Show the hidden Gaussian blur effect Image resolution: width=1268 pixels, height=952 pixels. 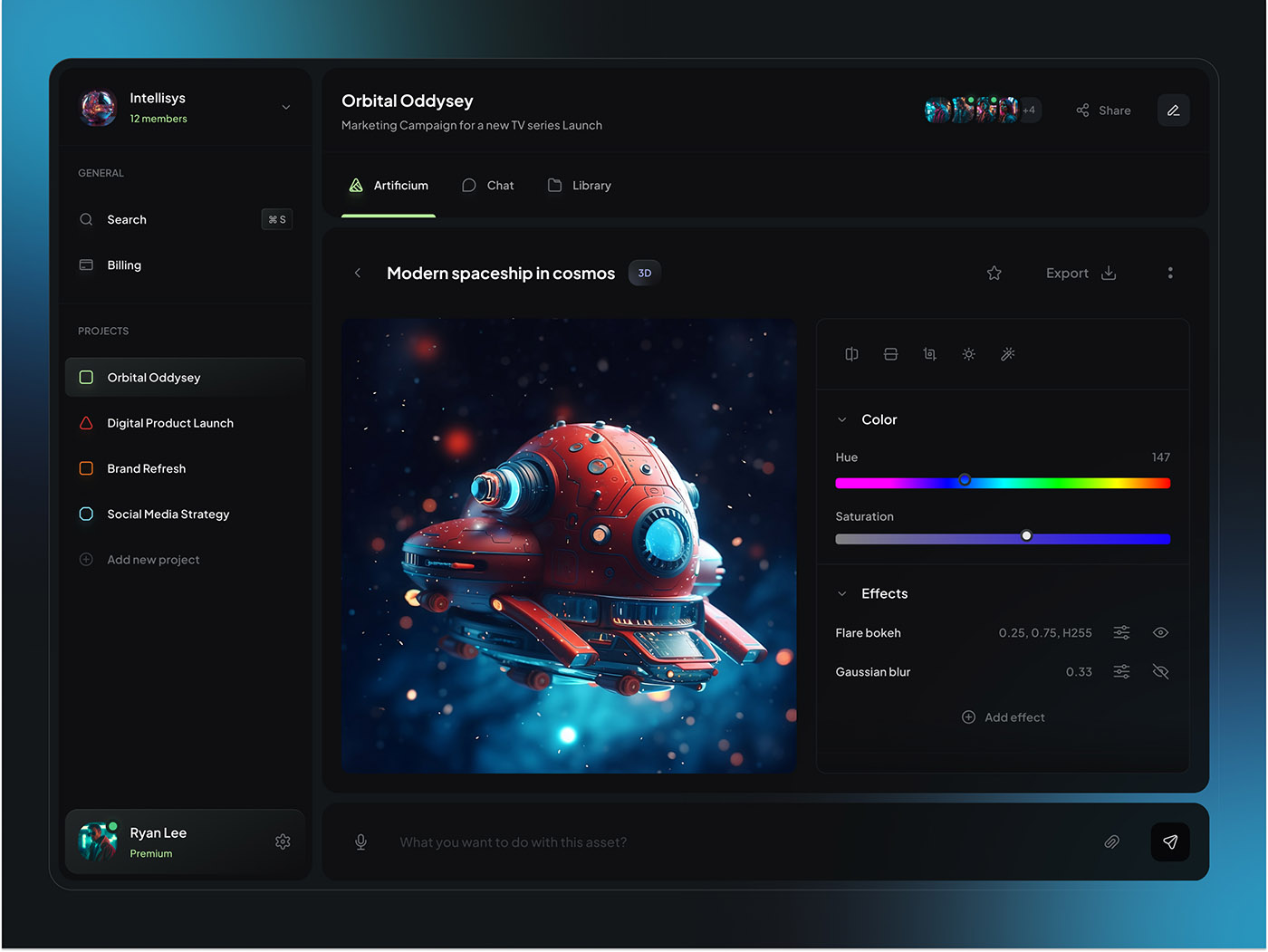click(1160, 672)
